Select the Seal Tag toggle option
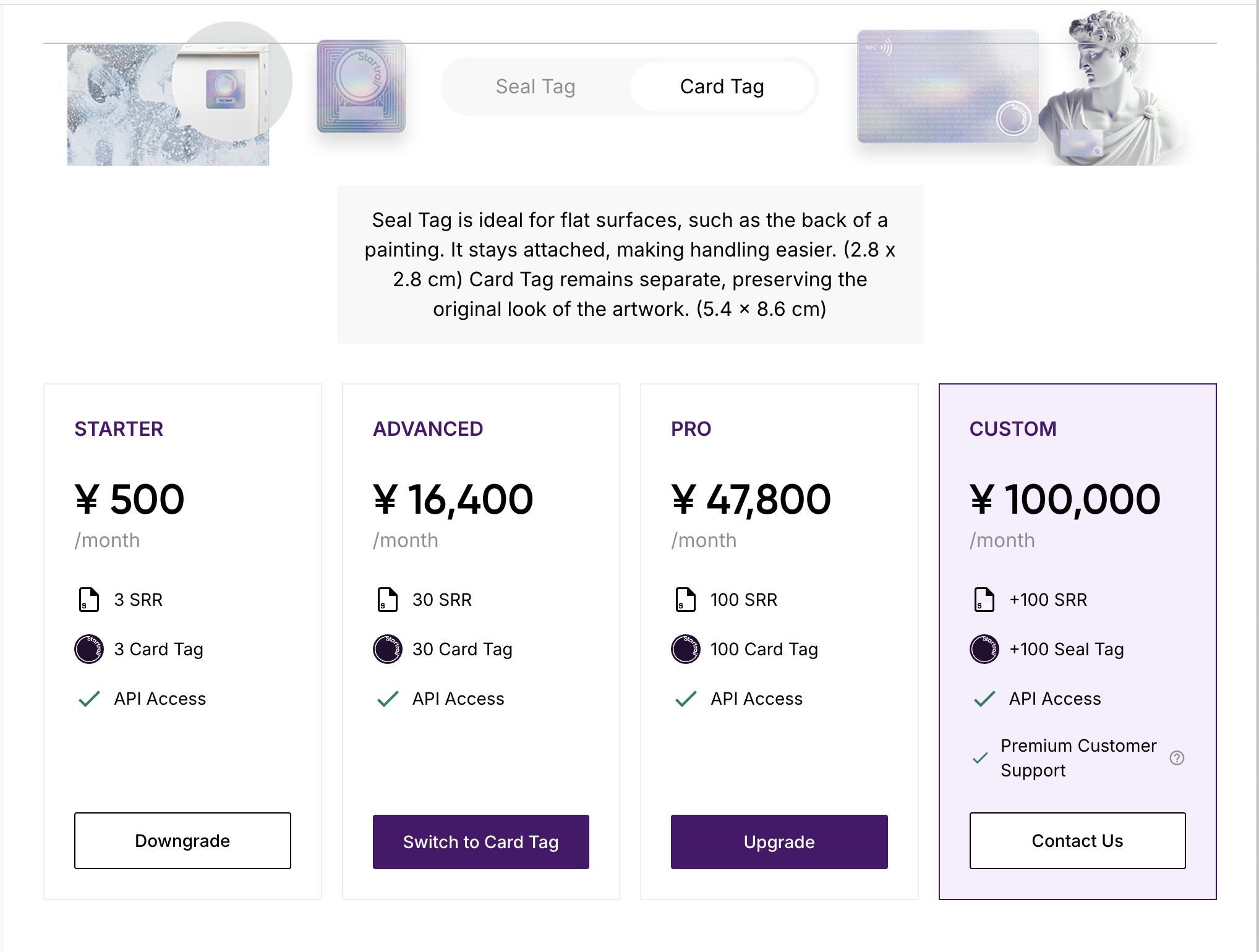1259x952 pixels. pos(536,87)
